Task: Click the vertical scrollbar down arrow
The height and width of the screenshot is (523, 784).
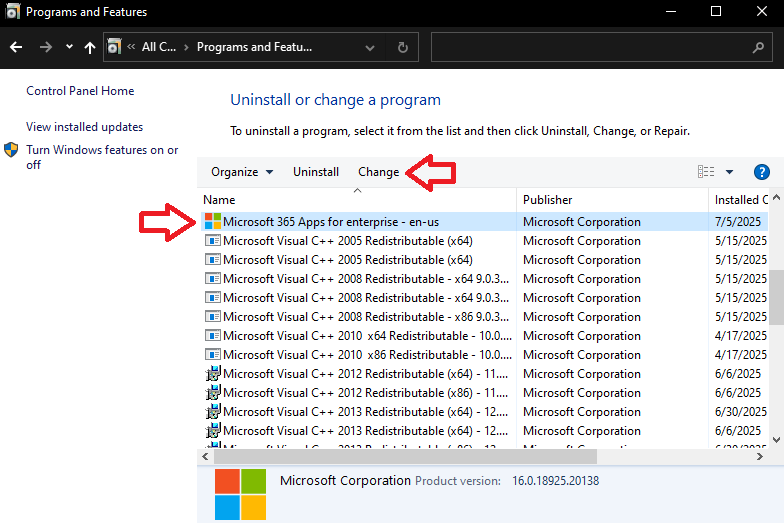Action: point(776,440)
